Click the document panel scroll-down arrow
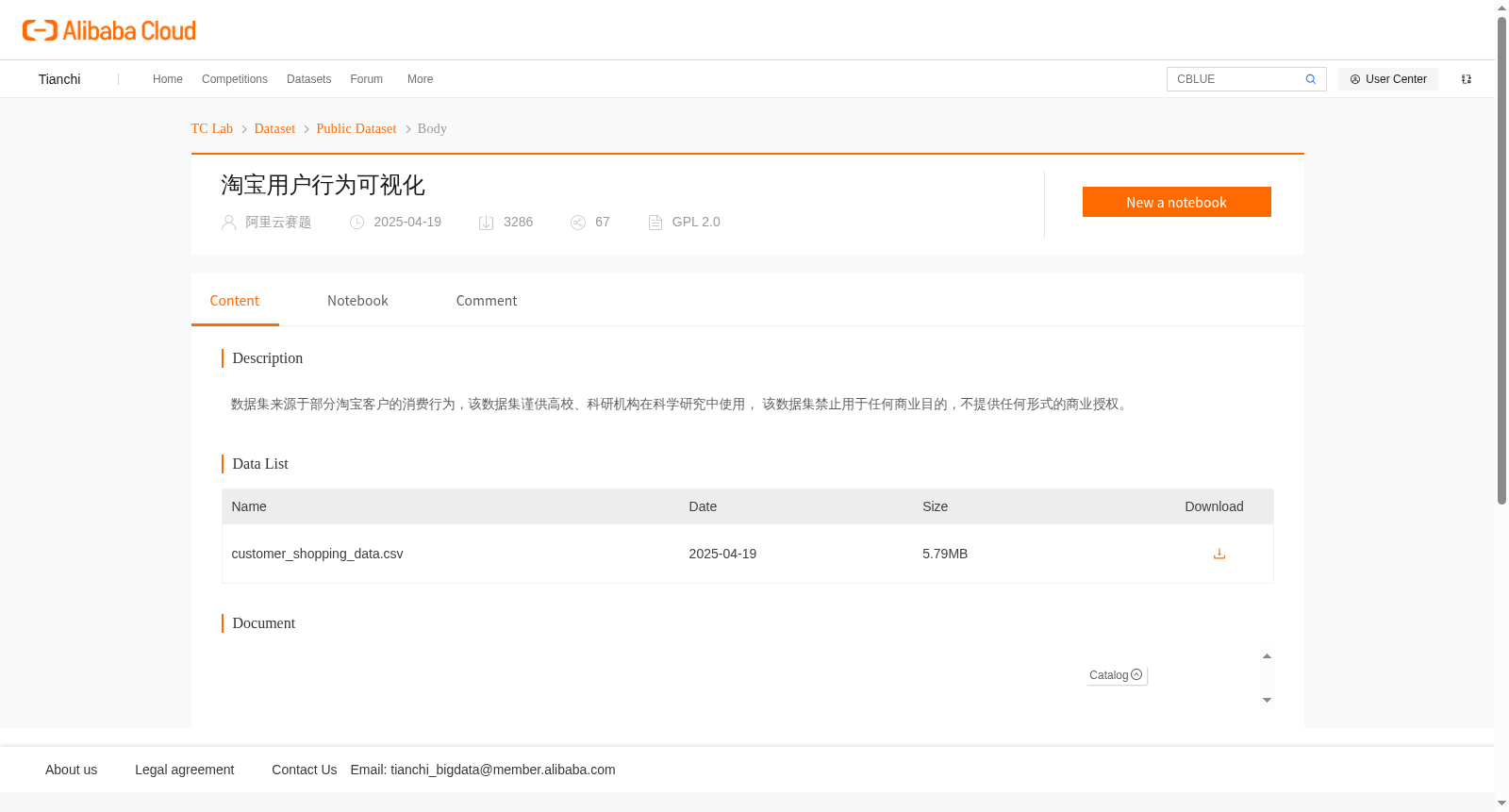1509x812 pixels. pyautogui.click(x=1267, y=700)
